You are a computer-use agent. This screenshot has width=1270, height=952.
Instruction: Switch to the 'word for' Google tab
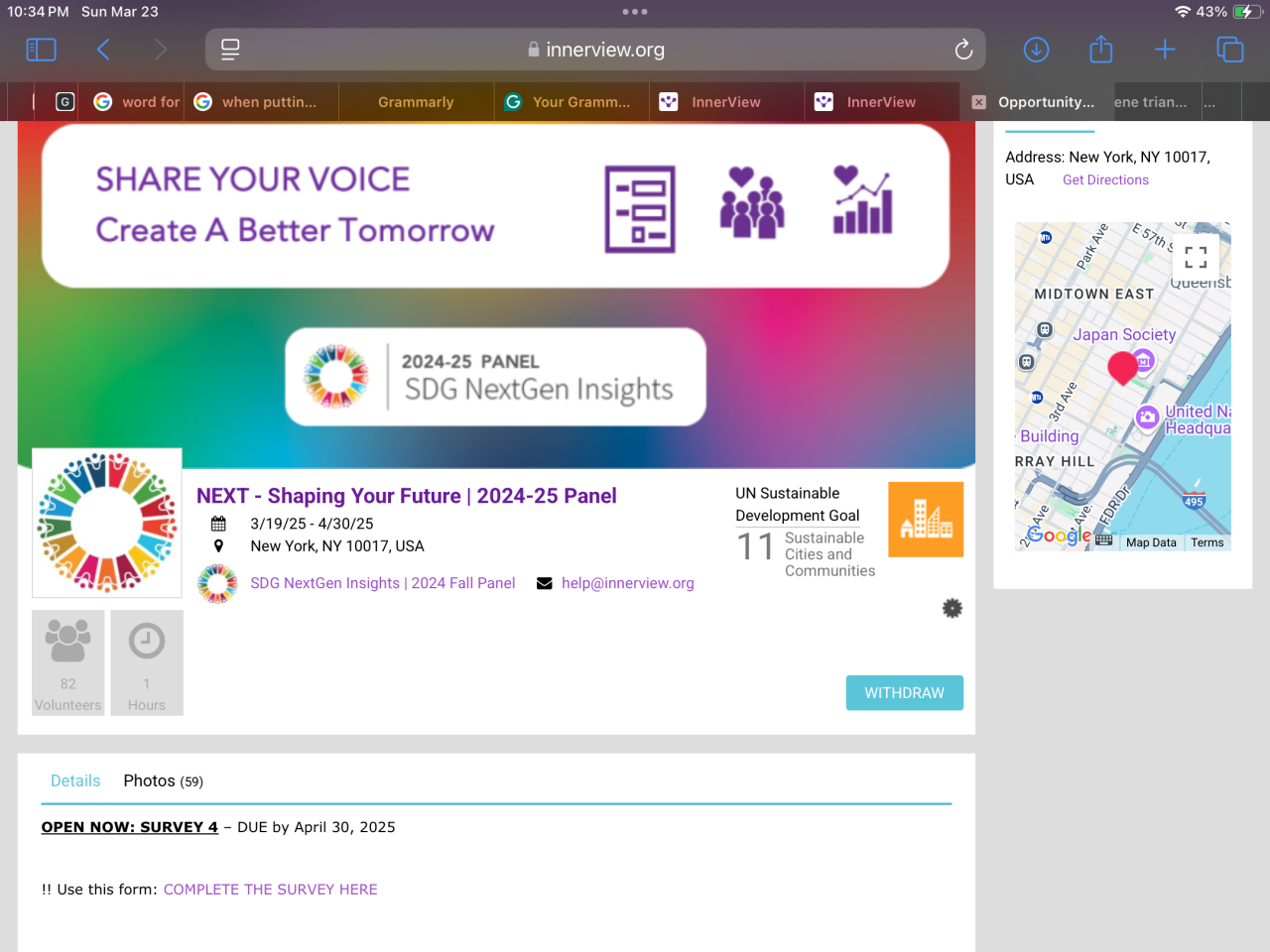coord(137,102)
